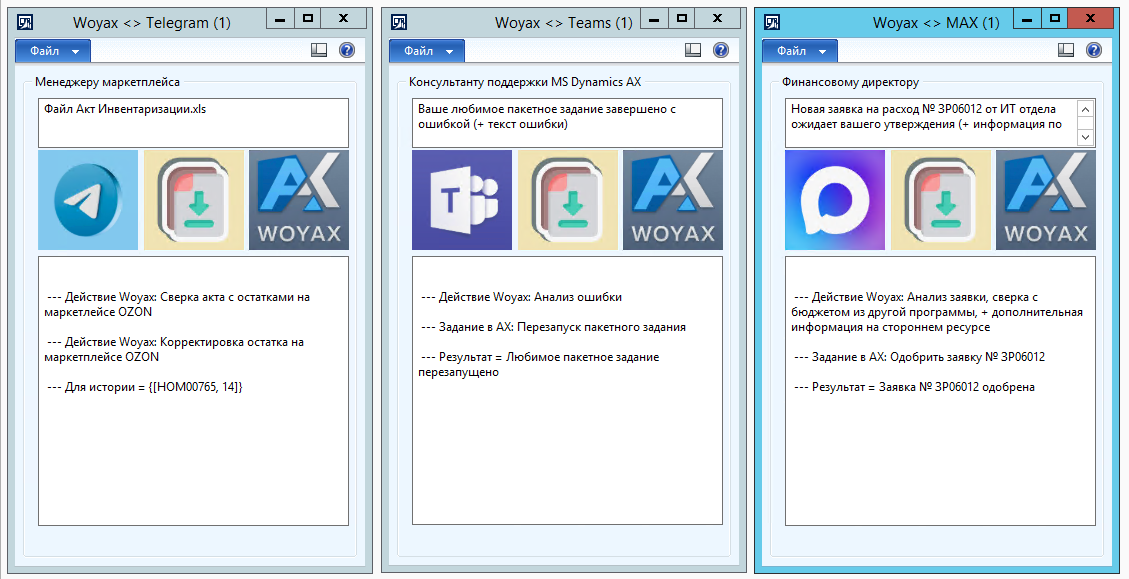
Task: Maximize the Woyax Teams window
Action: click(682, 19)
